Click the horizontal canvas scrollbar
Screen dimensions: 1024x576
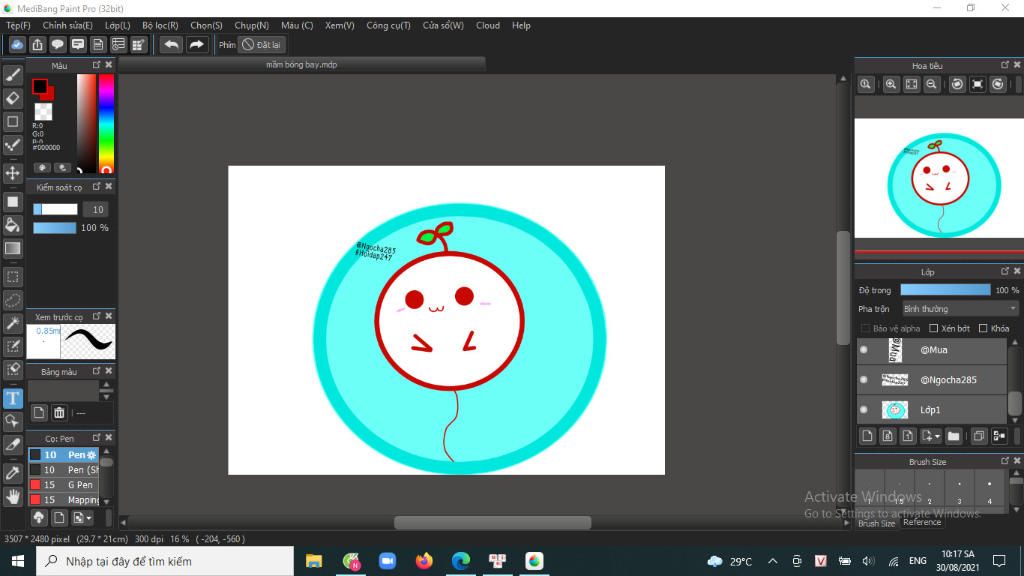click(492, 522)
